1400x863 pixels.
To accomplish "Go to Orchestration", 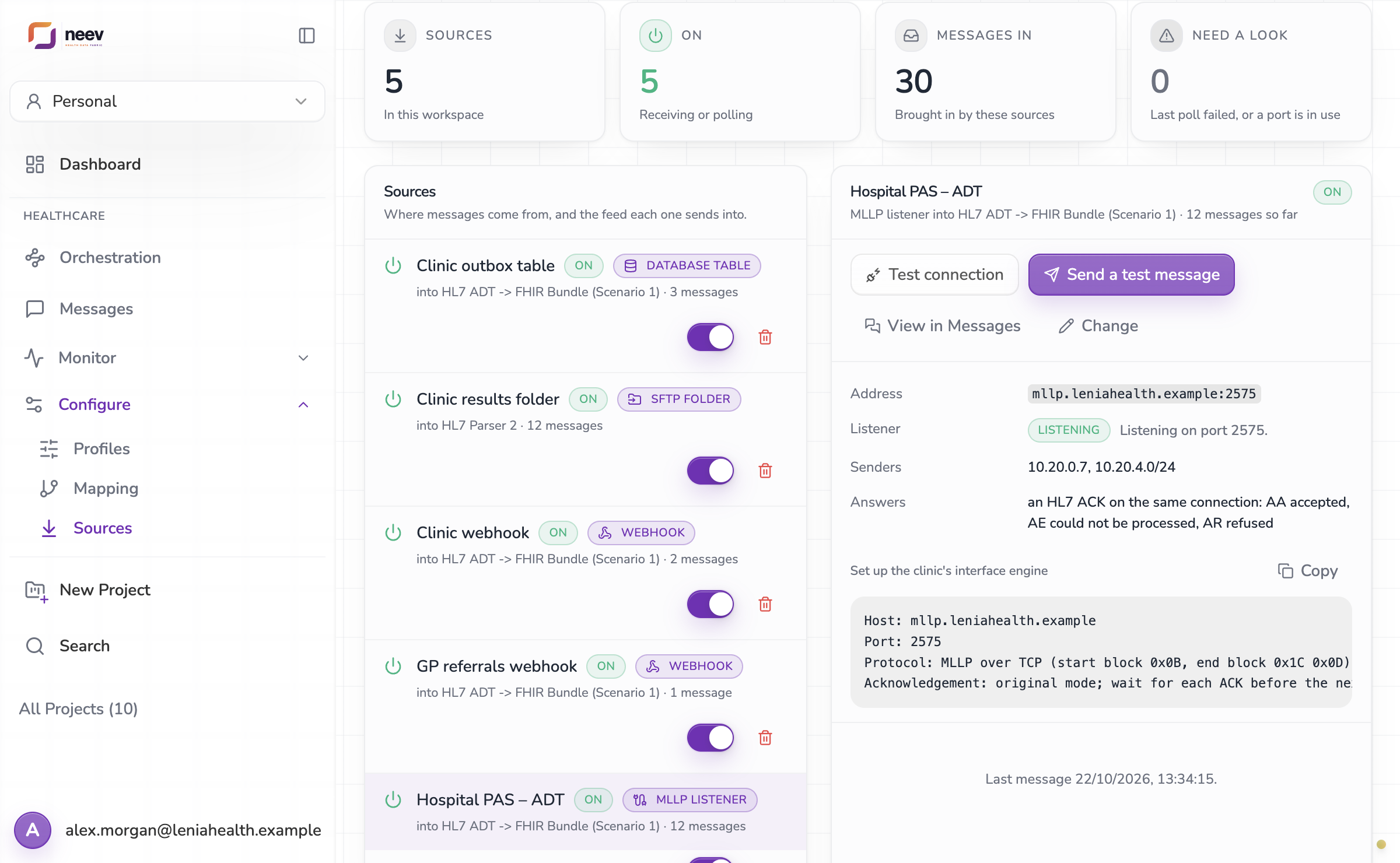I will coord(167,258).
